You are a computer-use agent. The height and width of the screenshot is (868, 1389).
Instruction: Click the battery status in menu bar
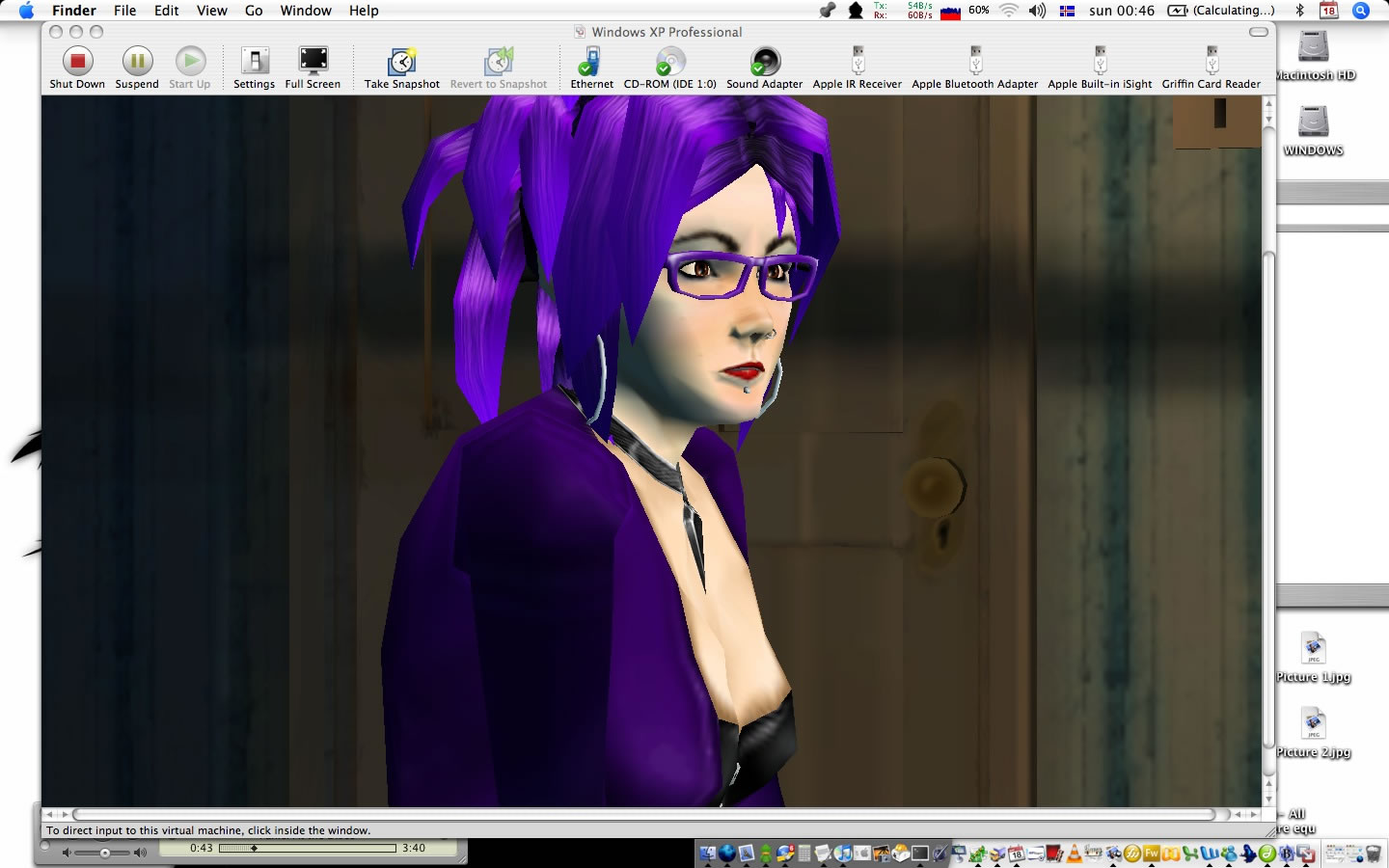(1221, 11)
